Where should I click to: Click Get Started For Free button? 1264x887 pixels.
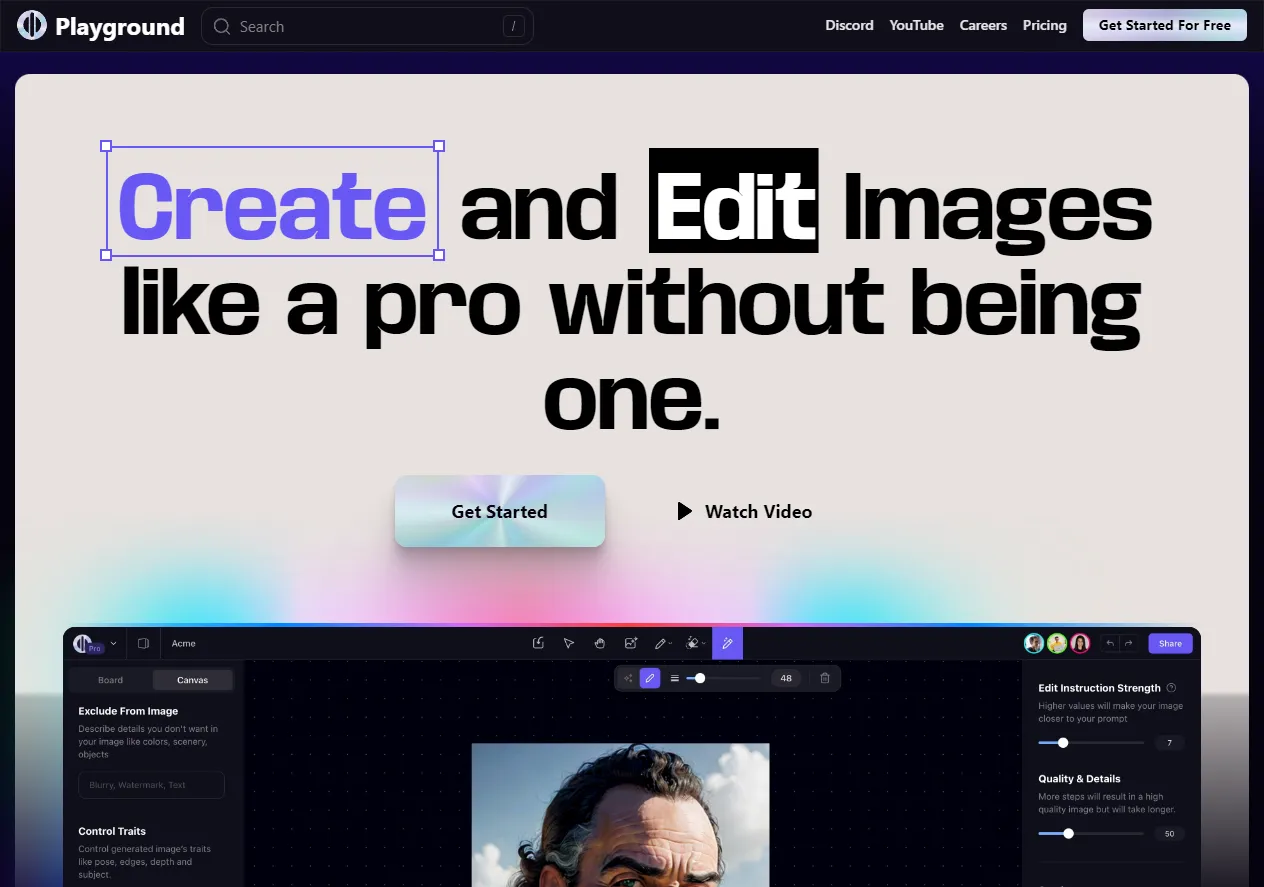1165,25
